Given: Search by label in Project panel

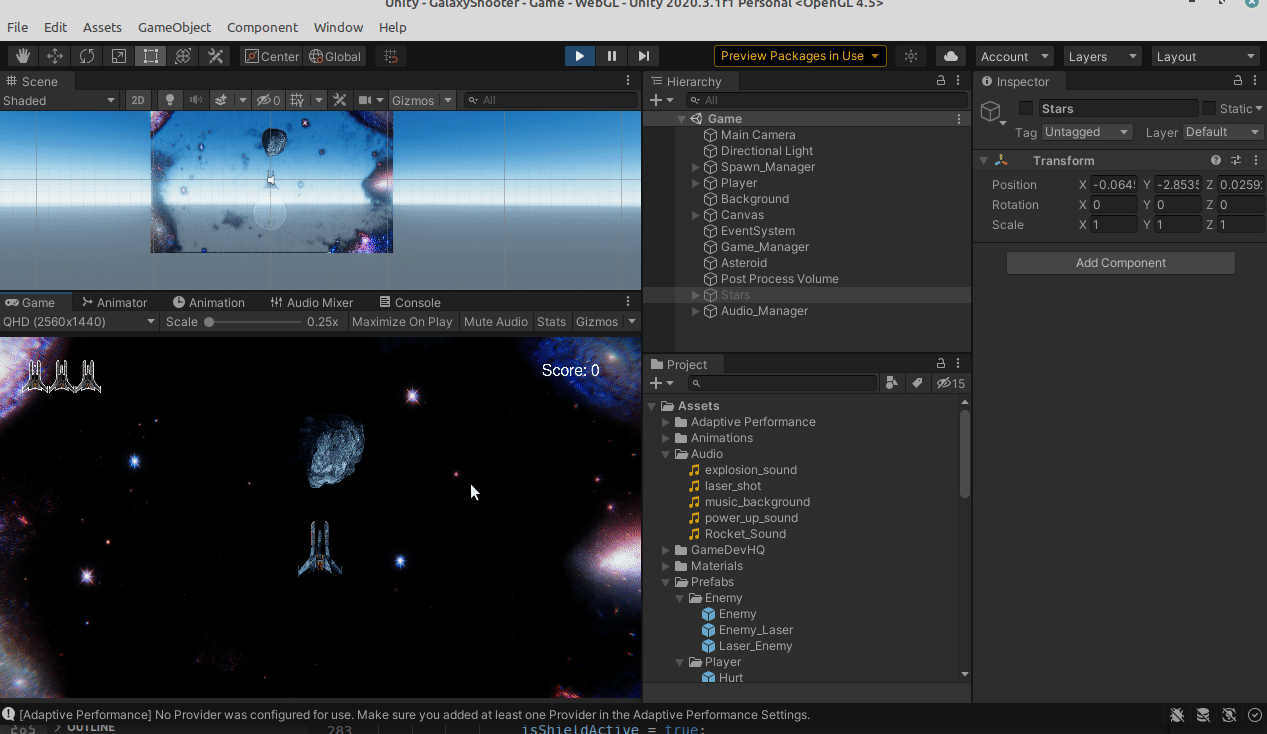Looking at the screenshot, I should pos(917,383).
